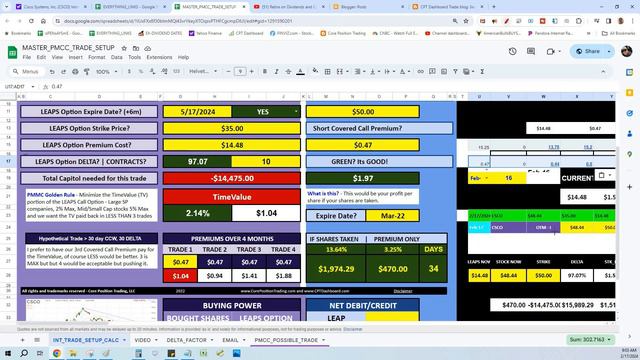The height and width of the screenshot is (360, 640).
Task: Open the Insert menu
Action: (76, 58)
